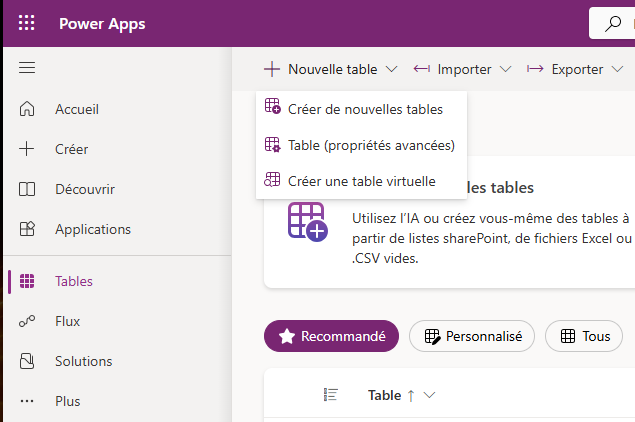Expand the Exporter dropdown chevron
This screenshot has height=422, width=635.
point(617,69)
